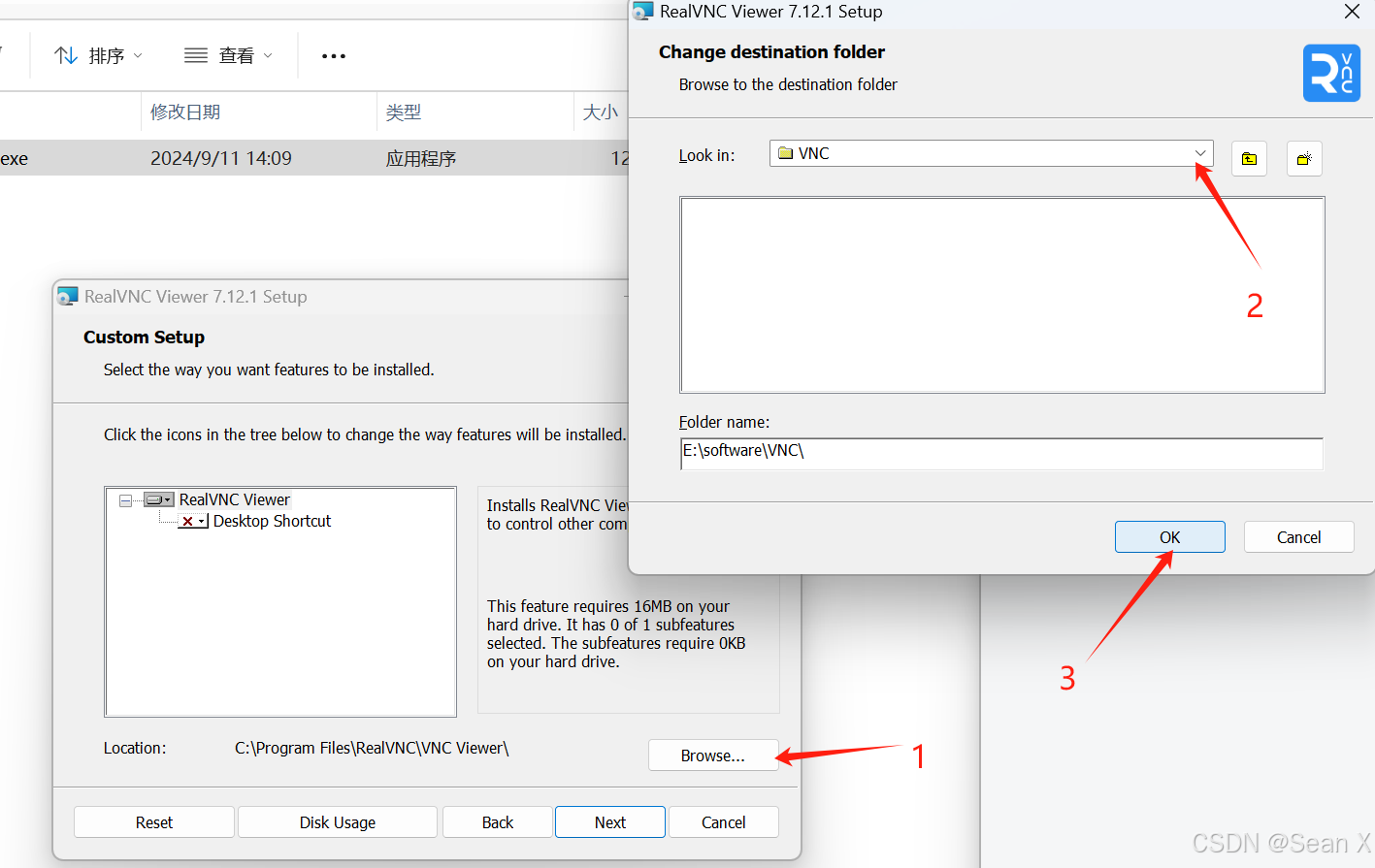Screen dimensions: 1375x868
Task: Open the 查看 view menu in Explorer
Action: pyautogui.click(x=228, y=56)
